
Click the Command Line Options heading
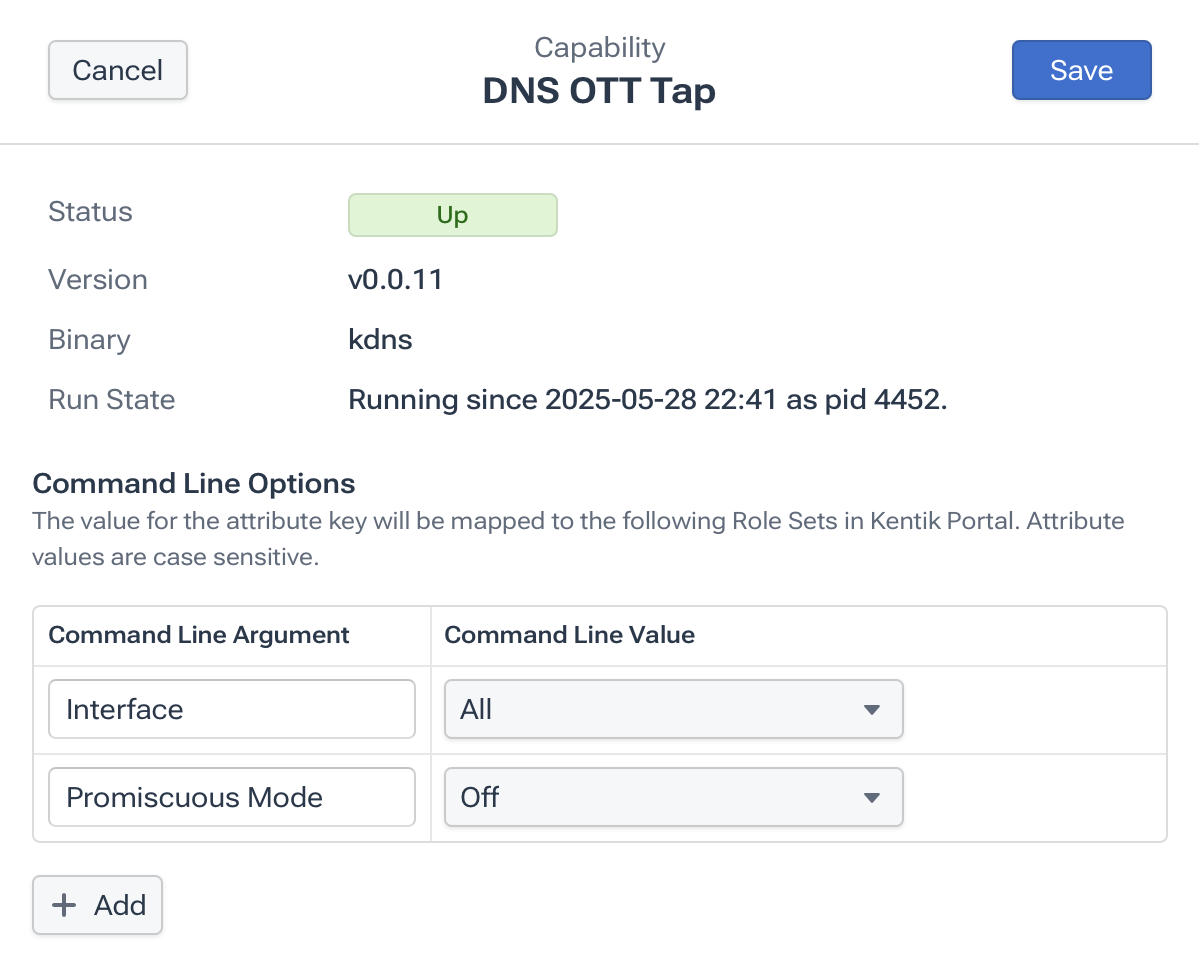[194, 484]
